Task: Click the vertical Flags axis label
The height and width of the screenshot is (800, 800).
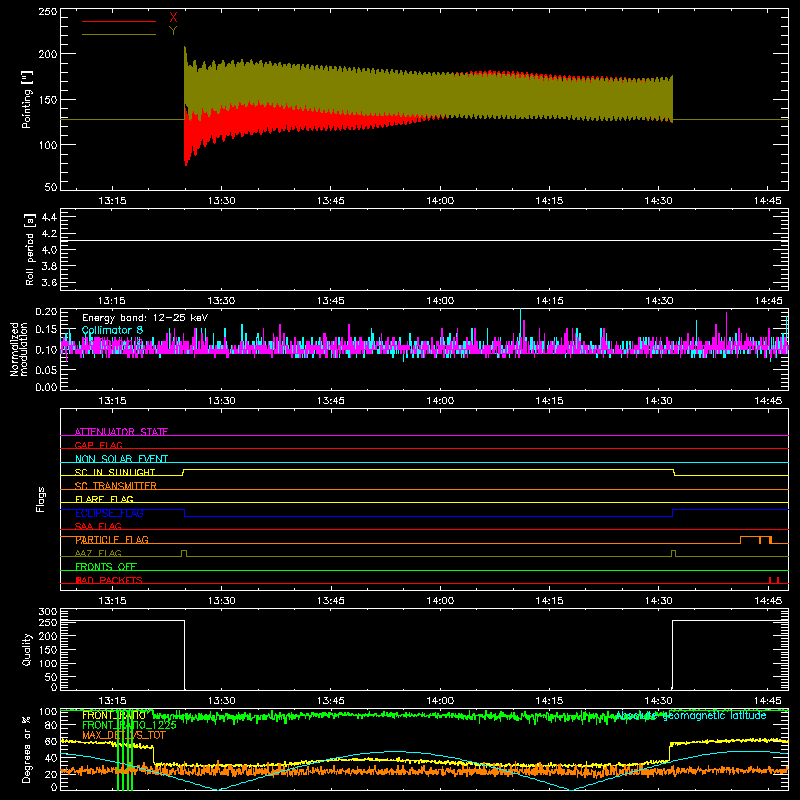Action: (41, 499)
